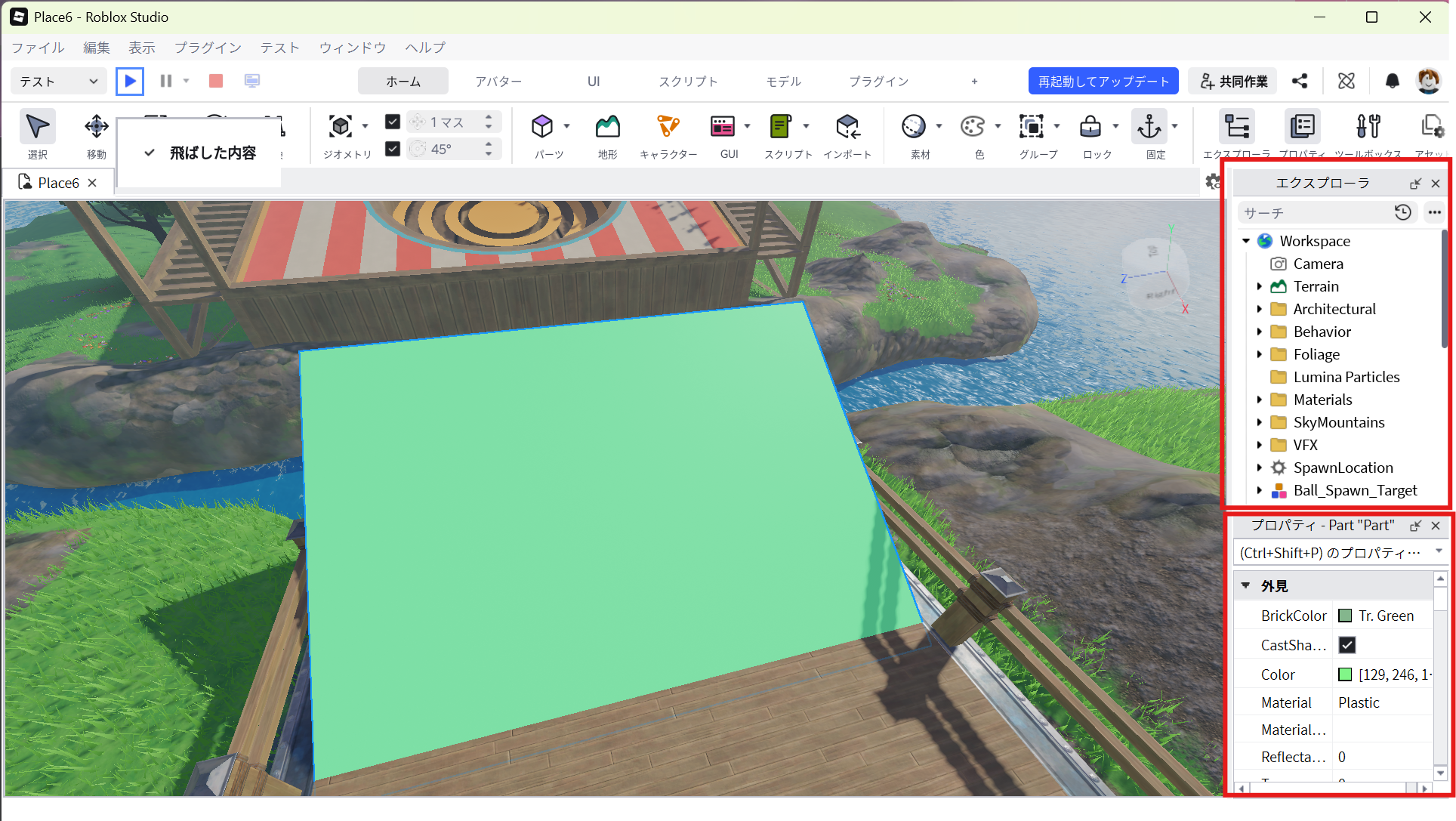
Task: Open the notifications bell
Action: click(1393, 81)
